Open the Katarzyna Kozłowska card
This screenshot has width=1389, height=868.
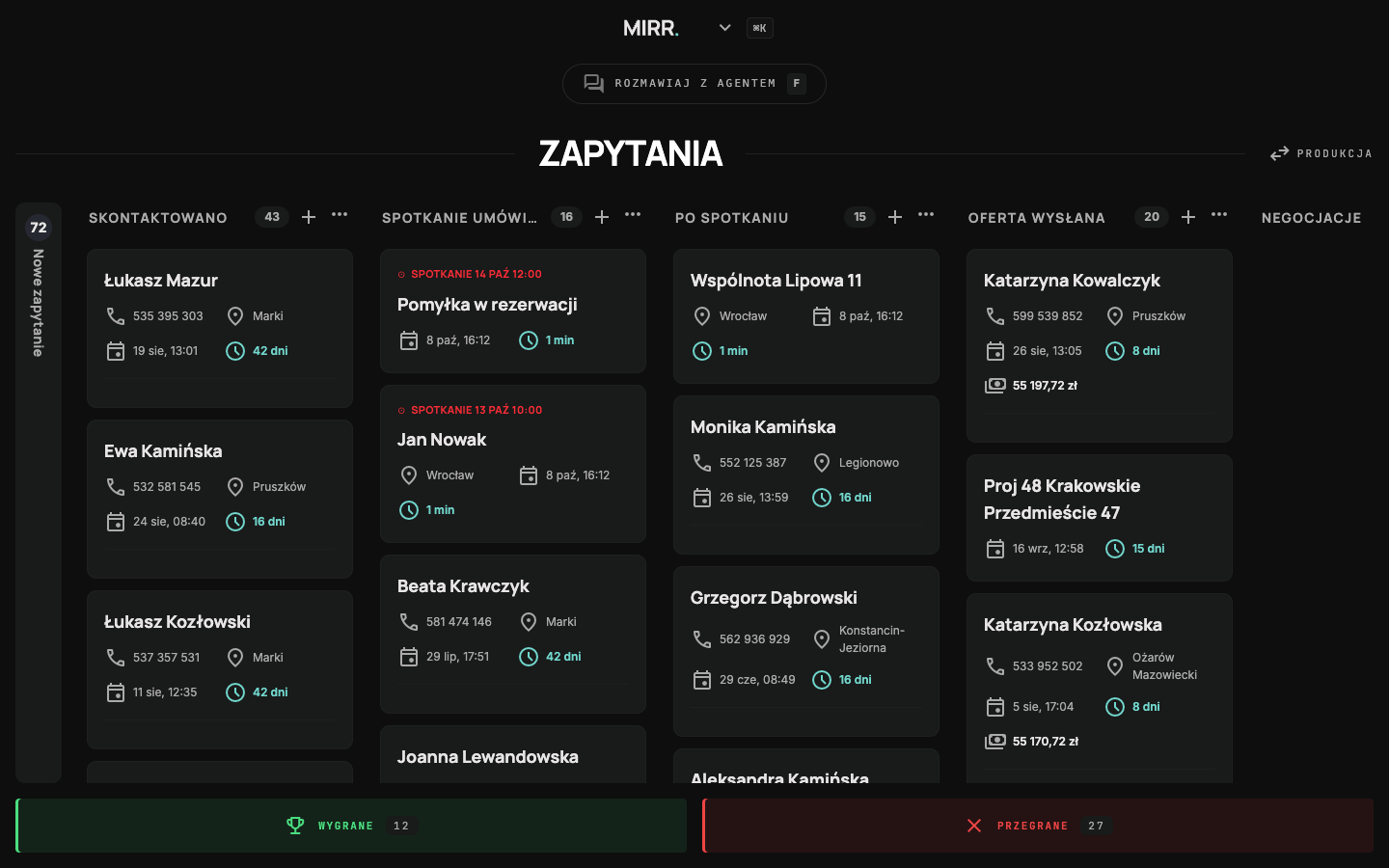click(1100, 689)
